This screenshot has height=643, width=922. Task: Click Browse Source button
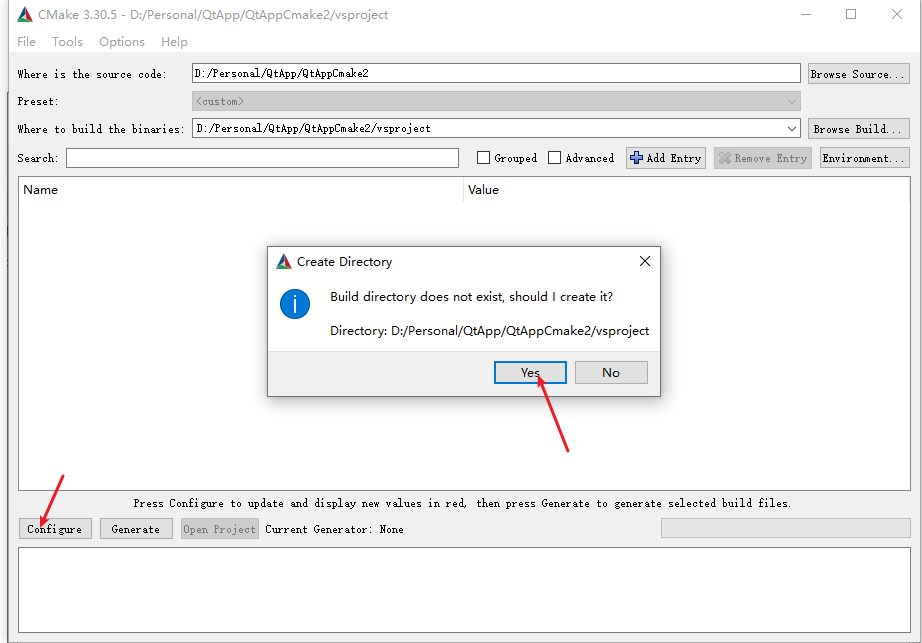[x=857, y=74]
